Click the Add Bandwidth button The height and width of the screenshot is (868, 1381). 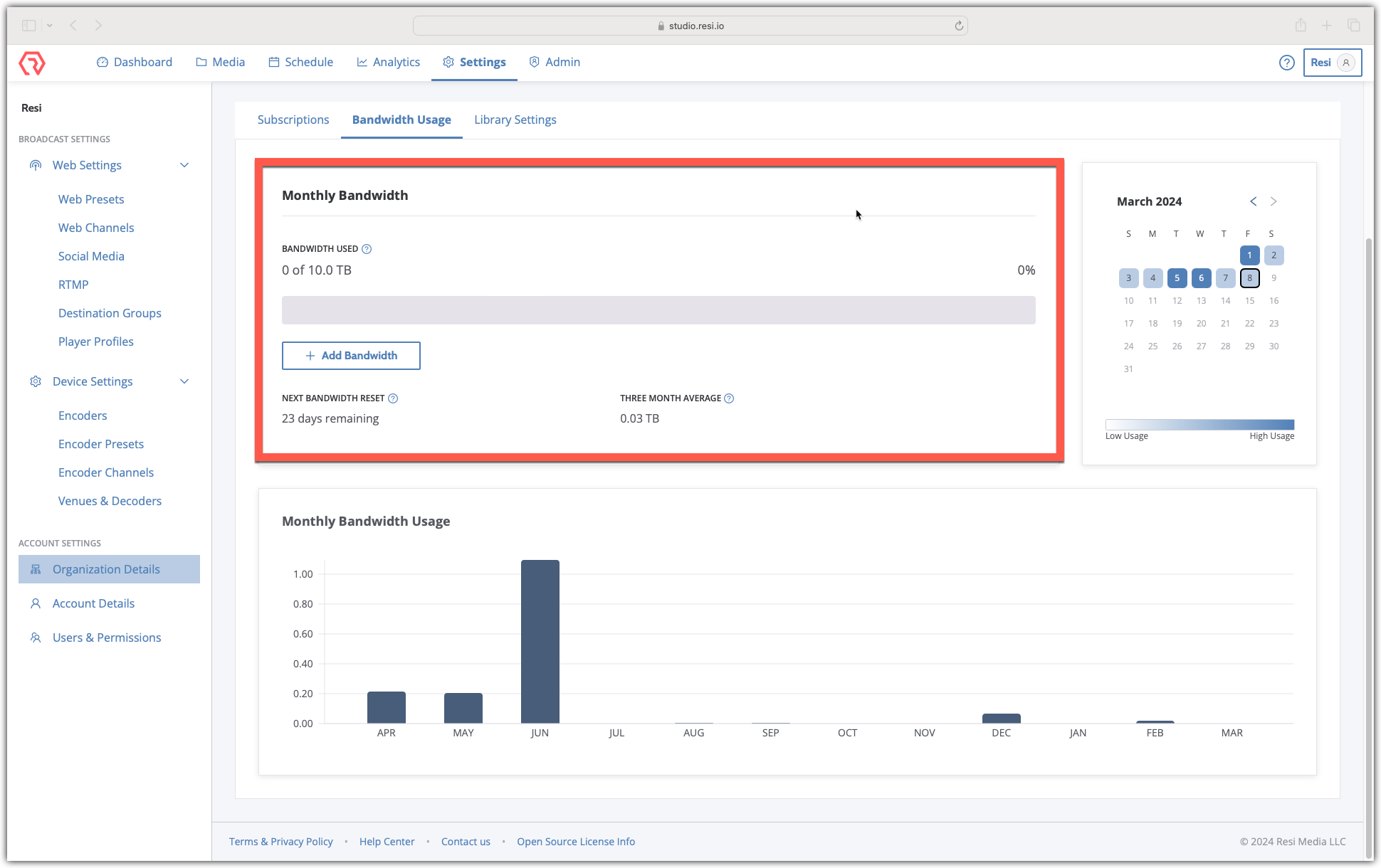tap(351, 356)
